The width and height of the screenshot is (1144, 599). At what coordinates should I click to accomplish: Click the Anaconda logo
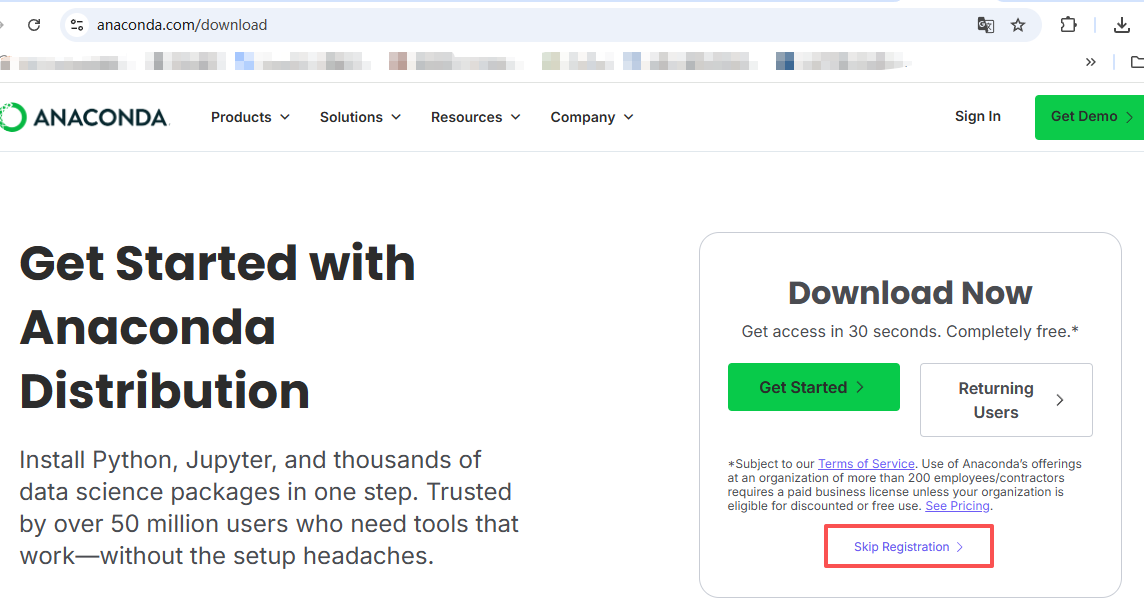click(x=85, y=117)
